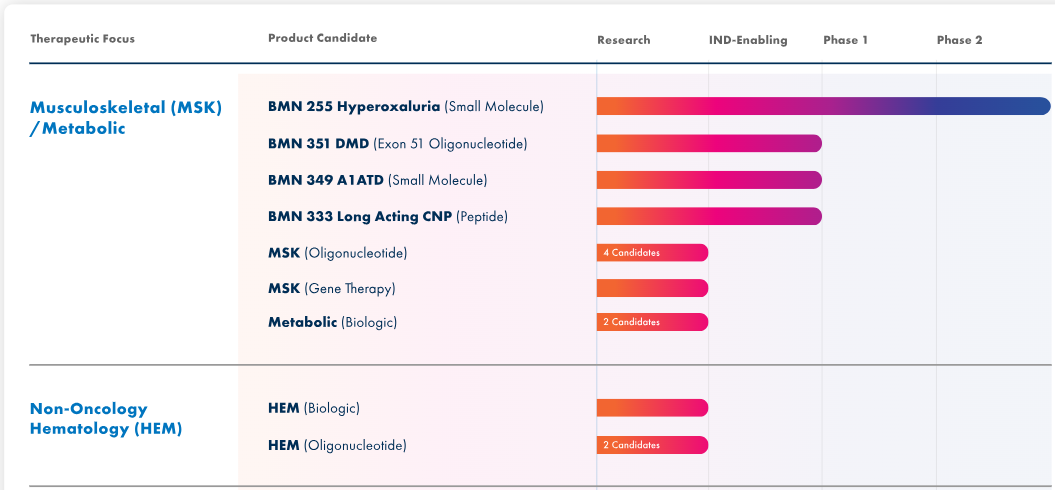Click the HEM Oligonucleotide 2 Candidates bar
This screenshot has height=490, width=1055.
coord(652,445)
